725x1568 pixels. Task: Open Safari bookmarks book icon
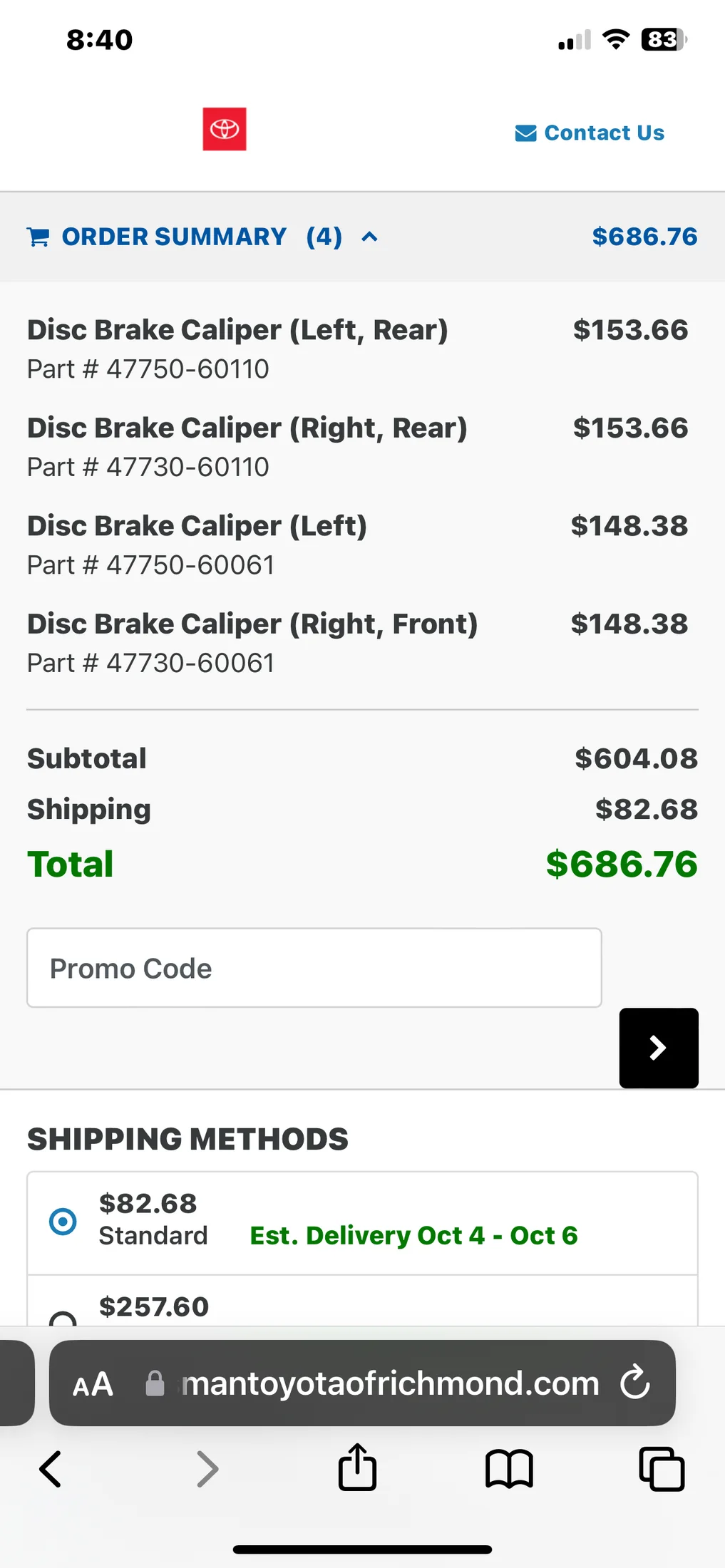click(509, 1469)
